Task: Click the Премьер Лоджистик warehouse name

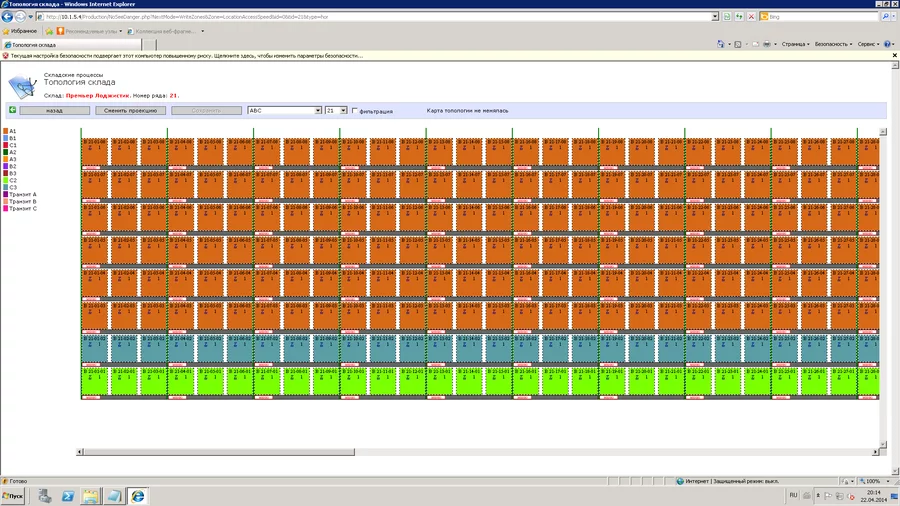Action: [98, 96]
